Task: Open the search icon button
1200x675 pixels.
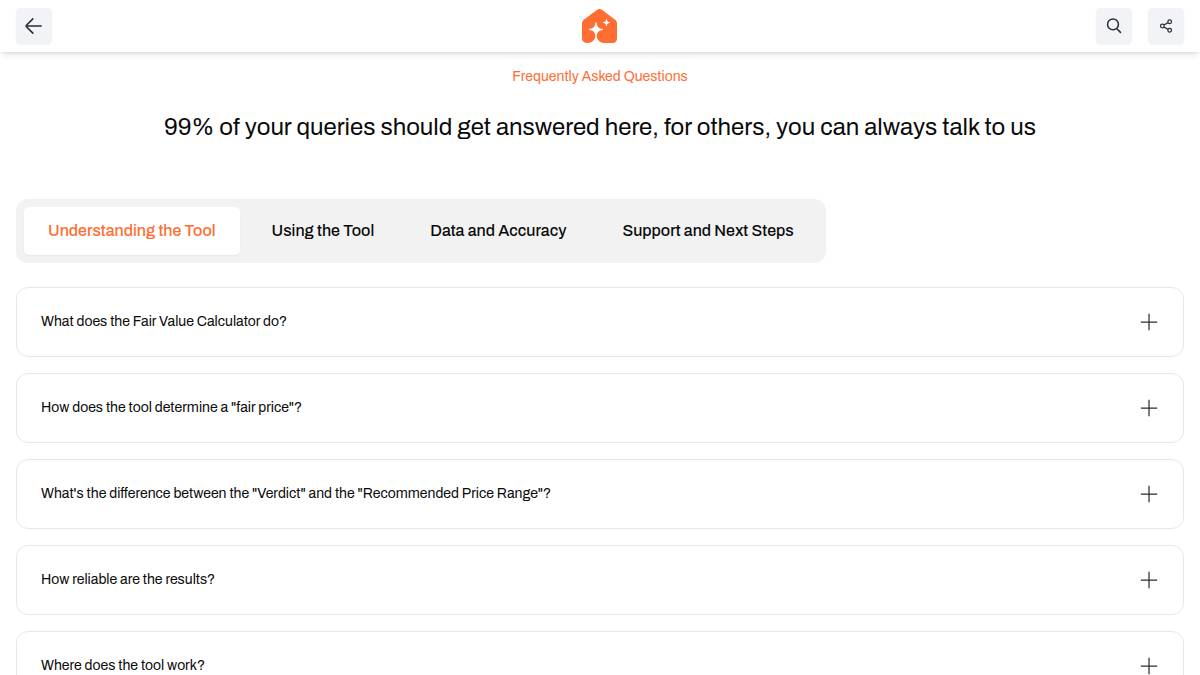Action: 1114,27
